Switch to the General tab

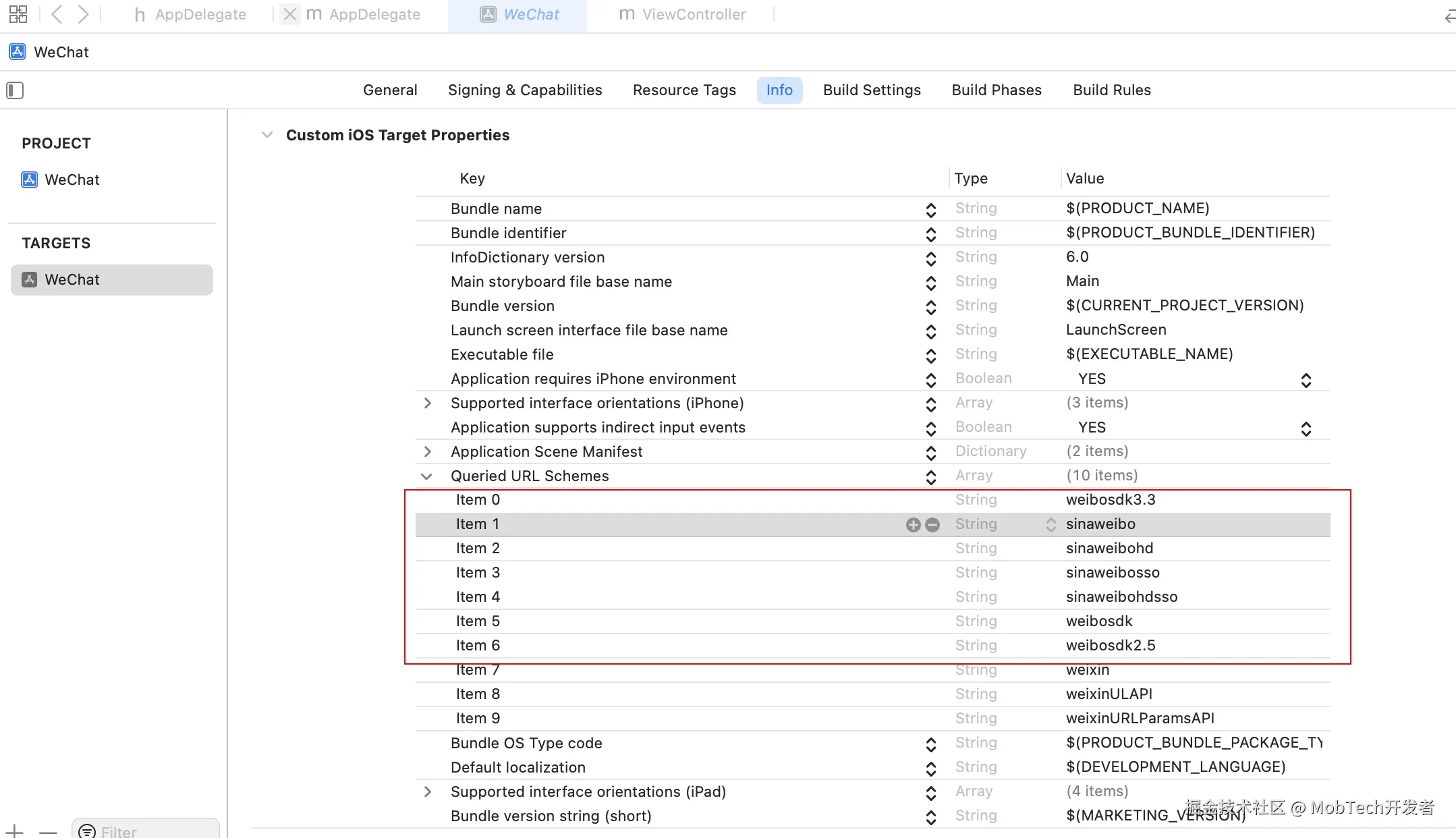(x=390, y=90)
